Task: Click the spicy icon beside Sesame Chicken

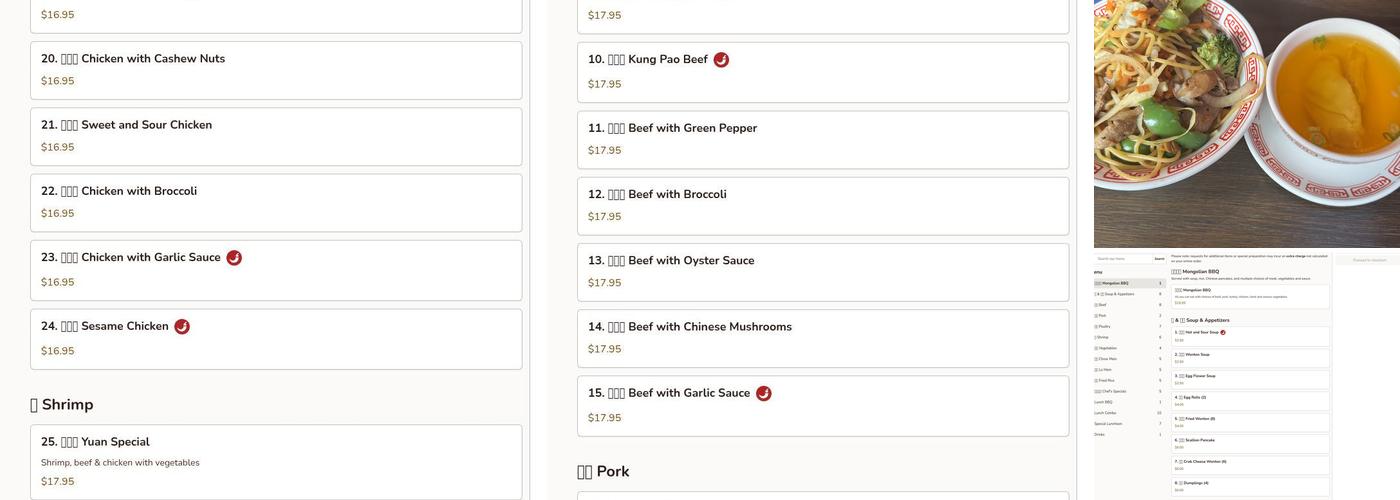Action: pyautogui.click(x=182, y=327)
